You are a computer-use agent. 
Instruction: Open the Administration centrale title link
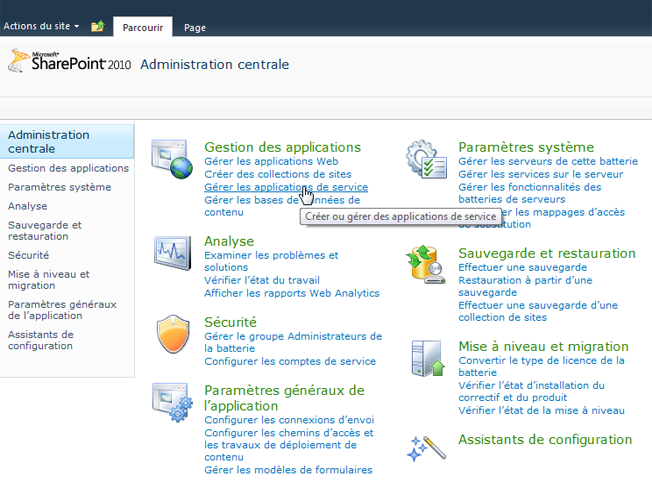[x=215, y=64]
